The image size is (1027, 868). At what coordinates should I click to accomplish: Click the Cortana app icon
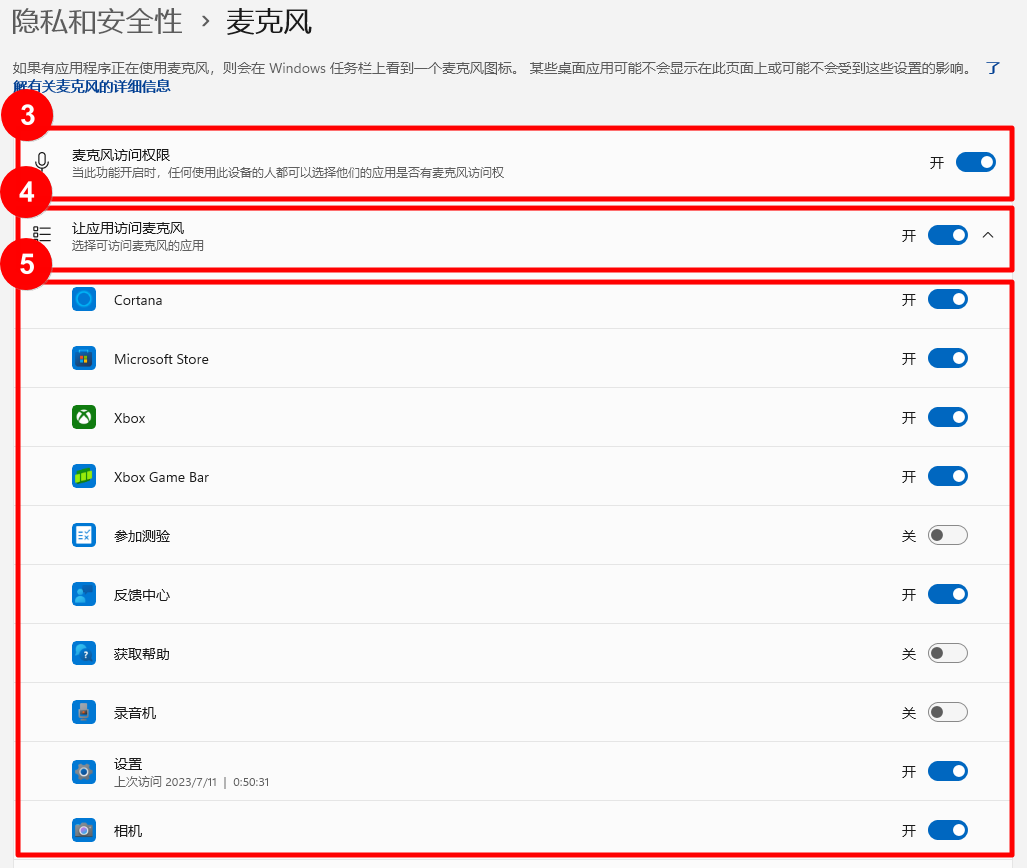click(84, 299)
